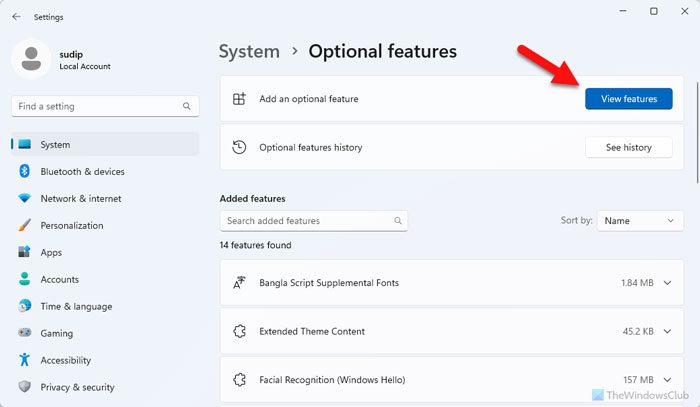The height and width of the screenshot is (407, 700).
Task: Click the View features button
Action: (x=629, y=99)
